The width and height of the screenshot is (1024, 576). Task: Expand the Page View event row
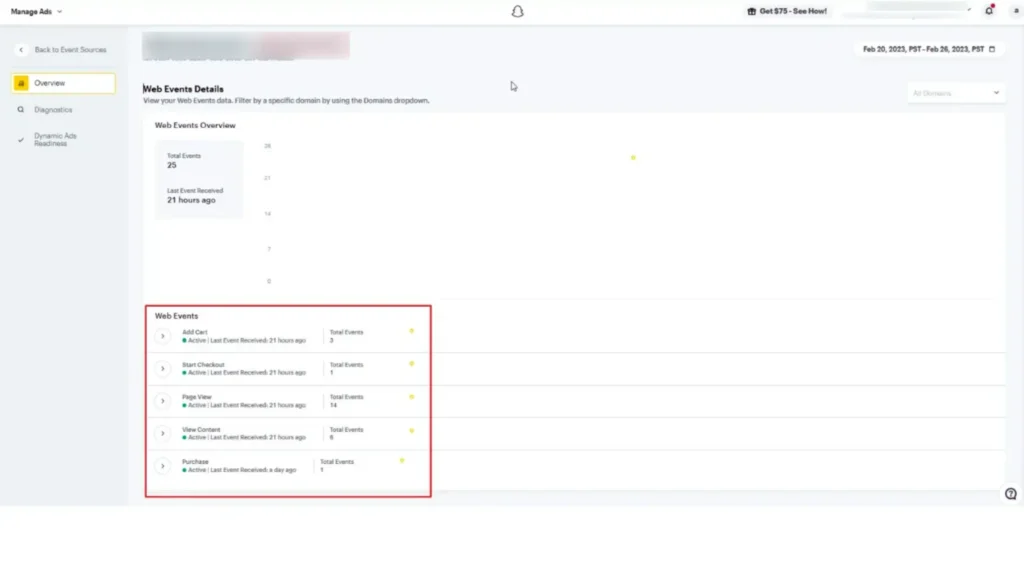(163, 401)
